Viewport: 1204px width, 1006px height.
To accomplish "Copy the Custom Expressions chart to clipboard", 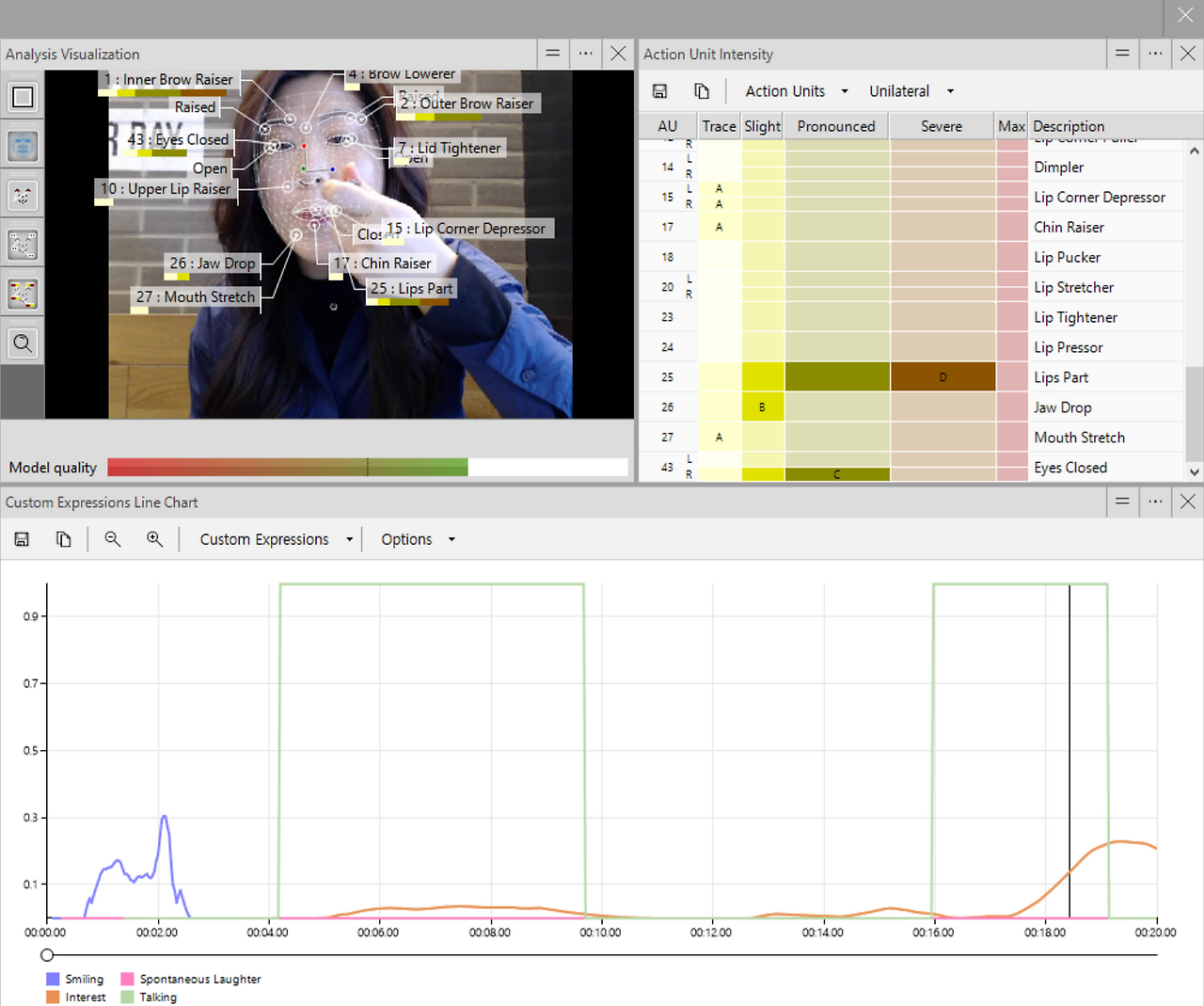I will tap(64, 538).
